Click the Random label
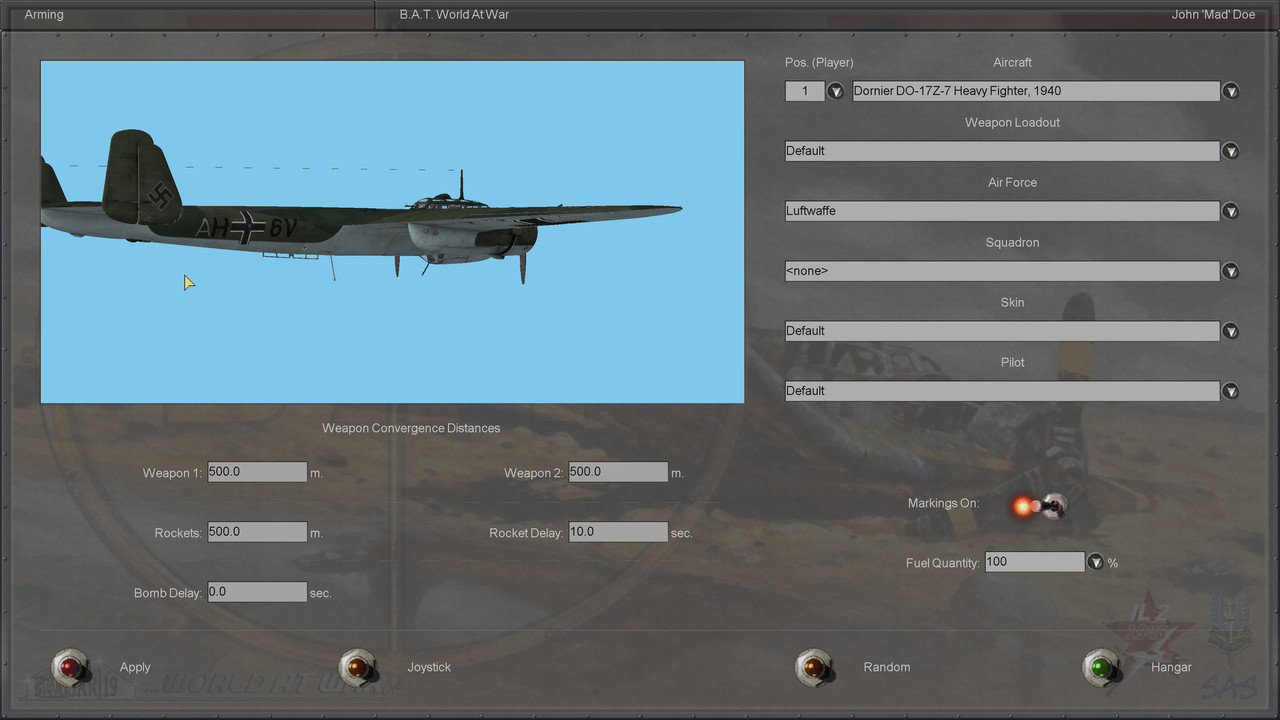 pyautogui.click(x=887, y=667)
